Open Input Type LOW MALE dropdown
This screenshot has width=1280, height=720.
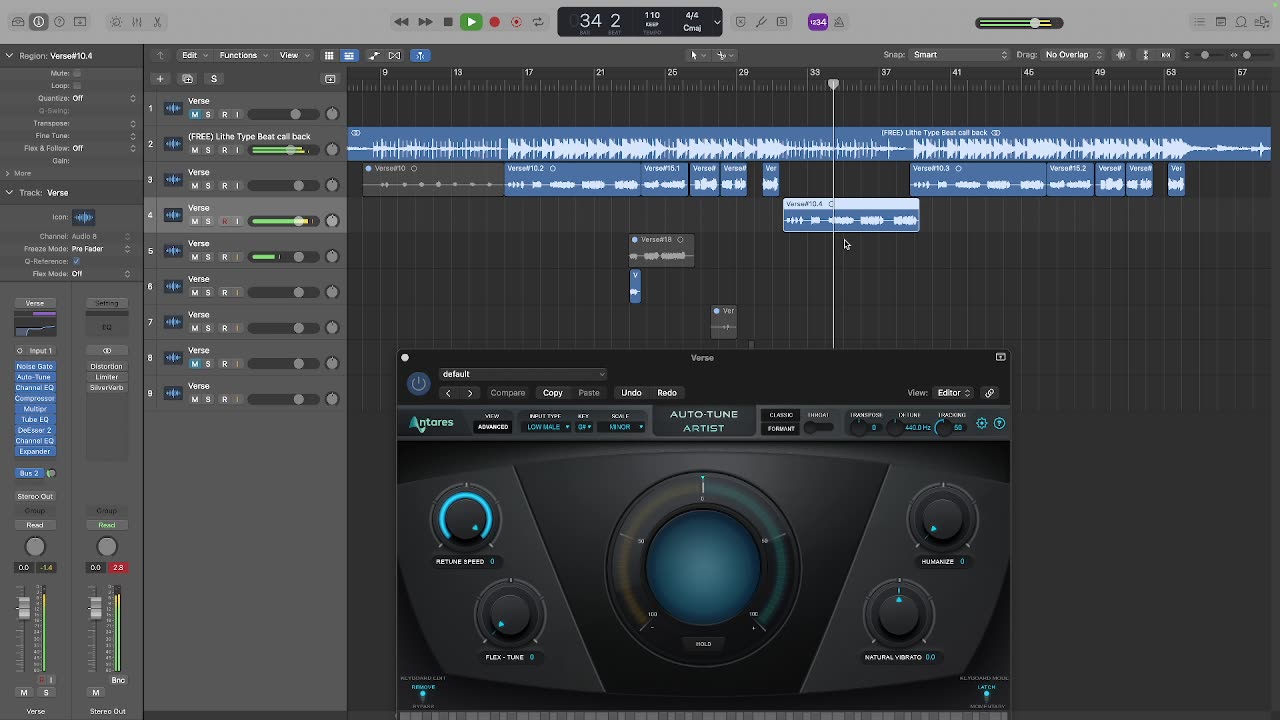click(x=547, y=427)
